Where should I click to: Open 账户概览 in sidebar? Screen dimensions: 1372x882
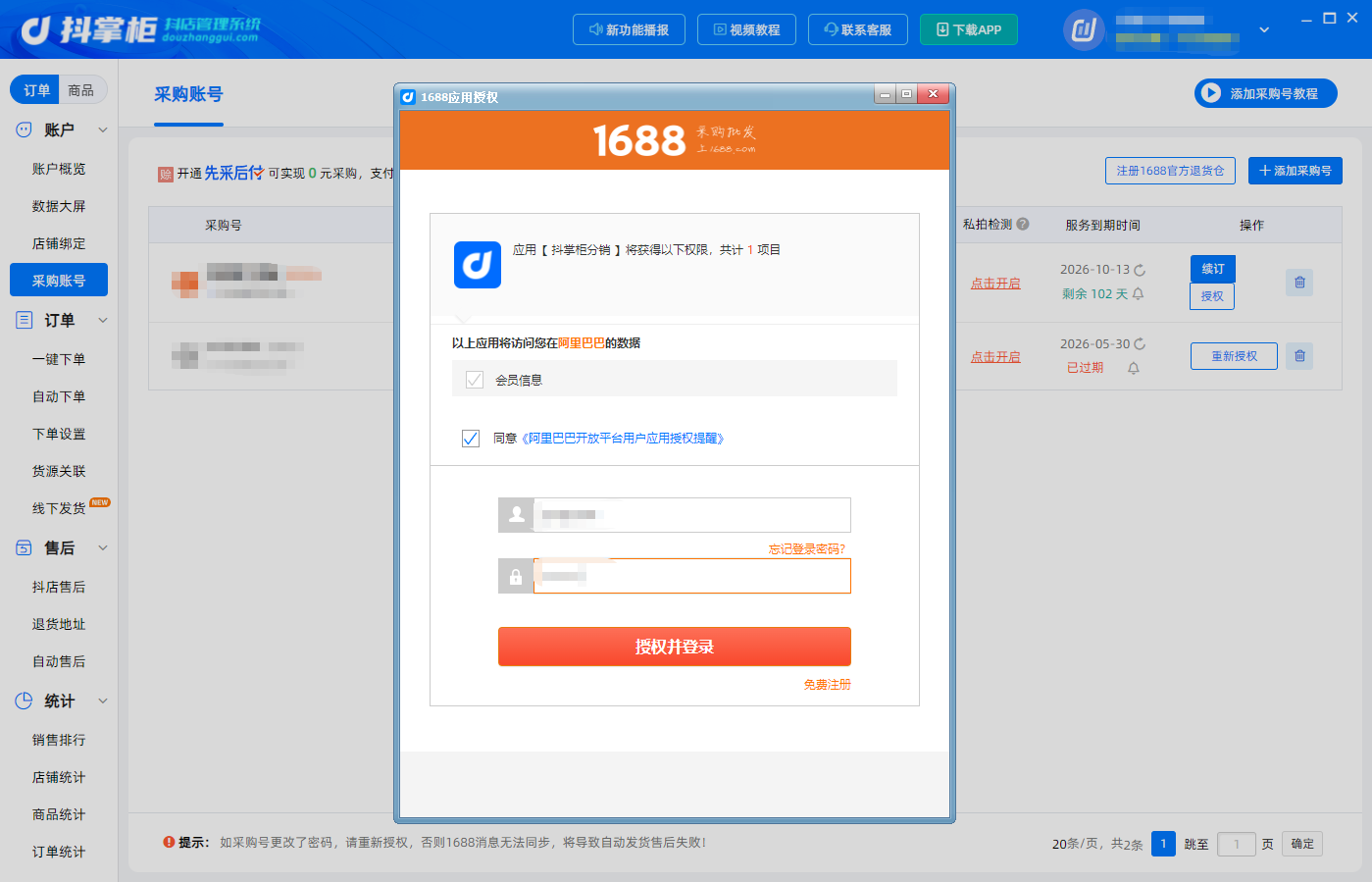[x=59, y=169]
